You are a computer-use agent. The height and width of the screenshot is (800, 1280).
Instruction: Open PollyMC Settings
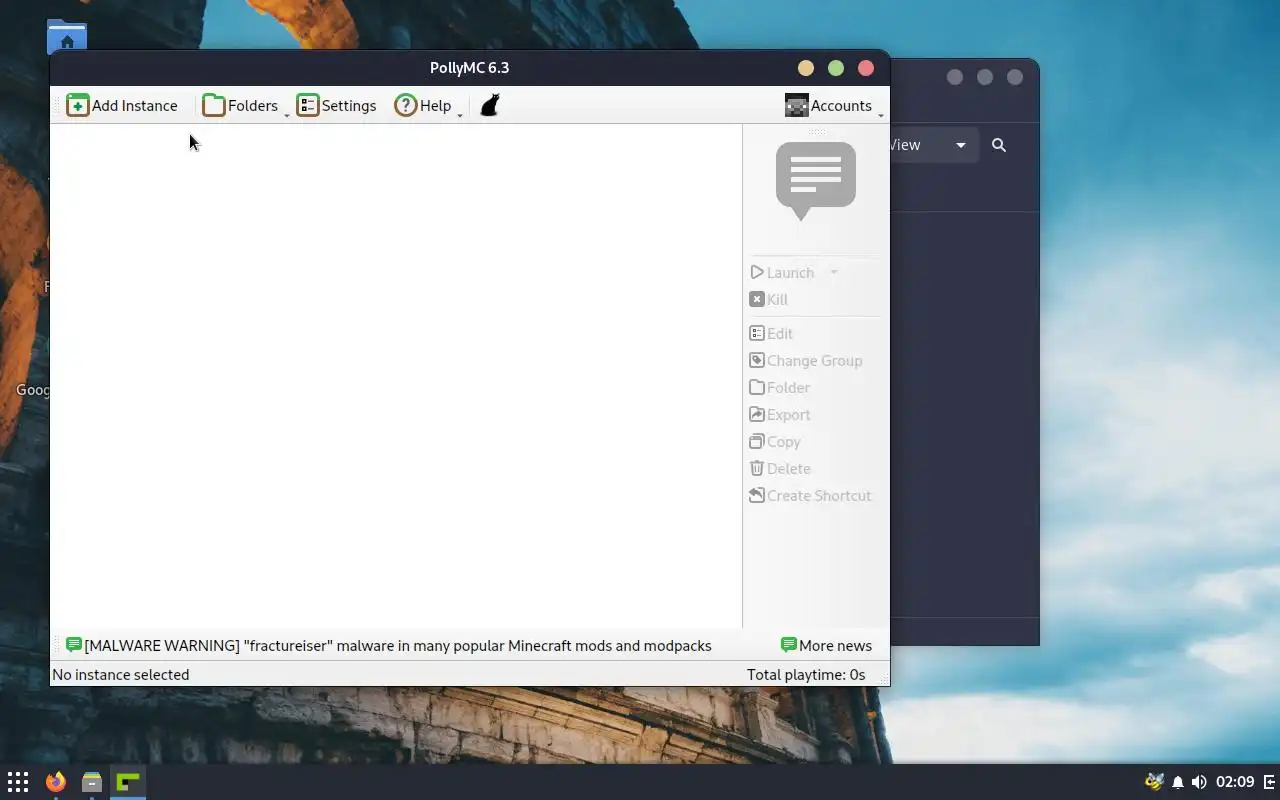point(336,105)
